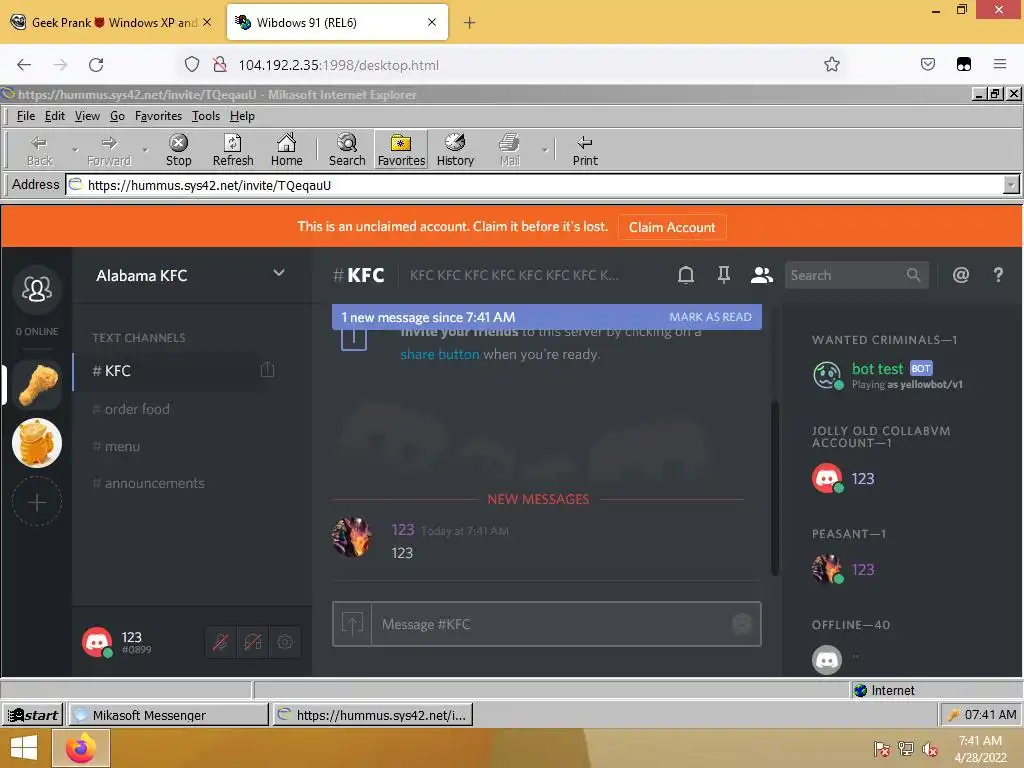
Task: Click the Mail toolbar icon
Action: pos(509,150)
